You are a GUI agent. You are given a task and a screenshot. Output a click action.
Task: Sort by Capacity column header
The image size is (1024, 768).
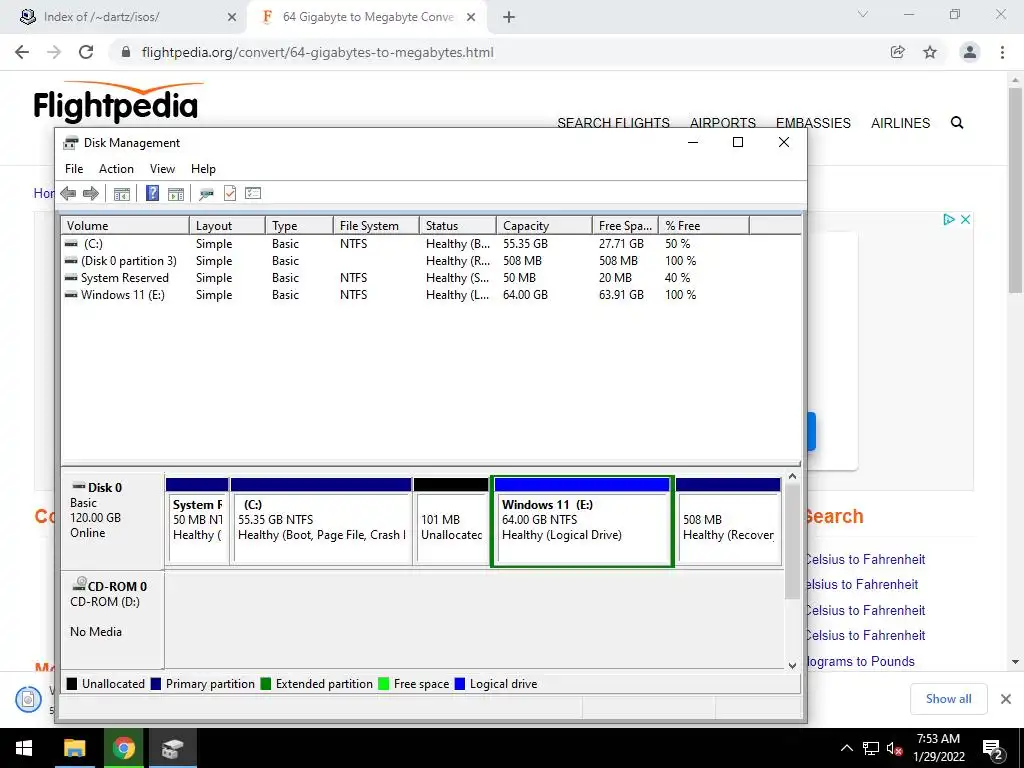(x=544, y=225)
